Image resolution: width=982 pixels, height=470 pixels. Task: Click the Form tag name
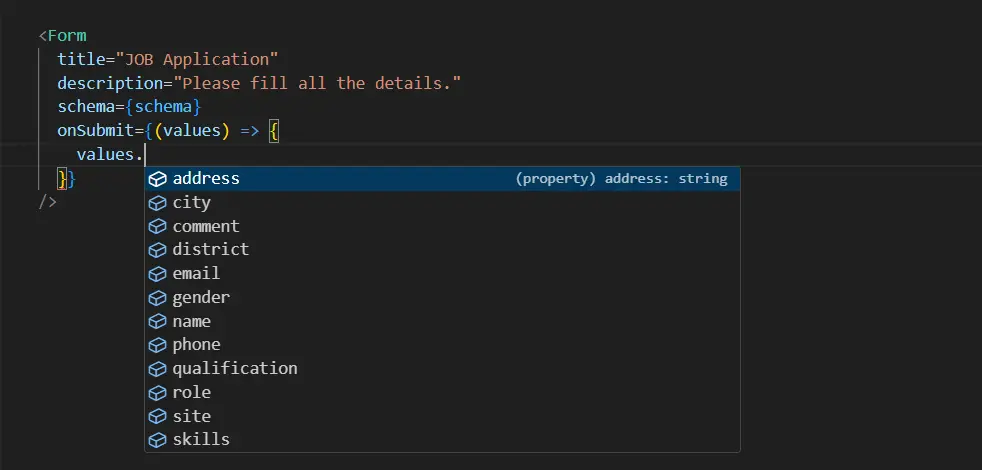(67, 36)
